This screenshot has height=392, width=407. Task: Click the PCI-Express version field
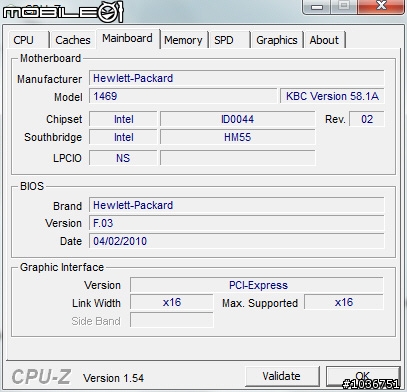pos(257,285)
